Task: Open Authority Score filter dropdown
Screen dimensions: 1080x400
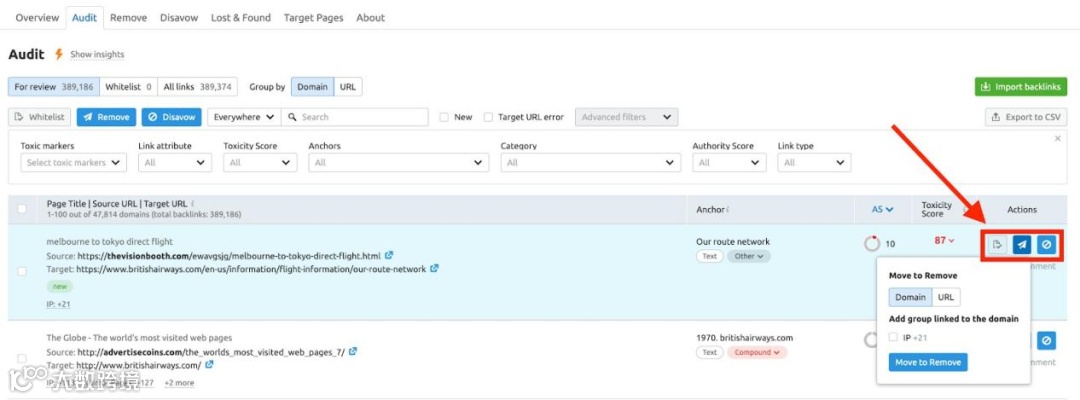Action: (x=729, y=162)
